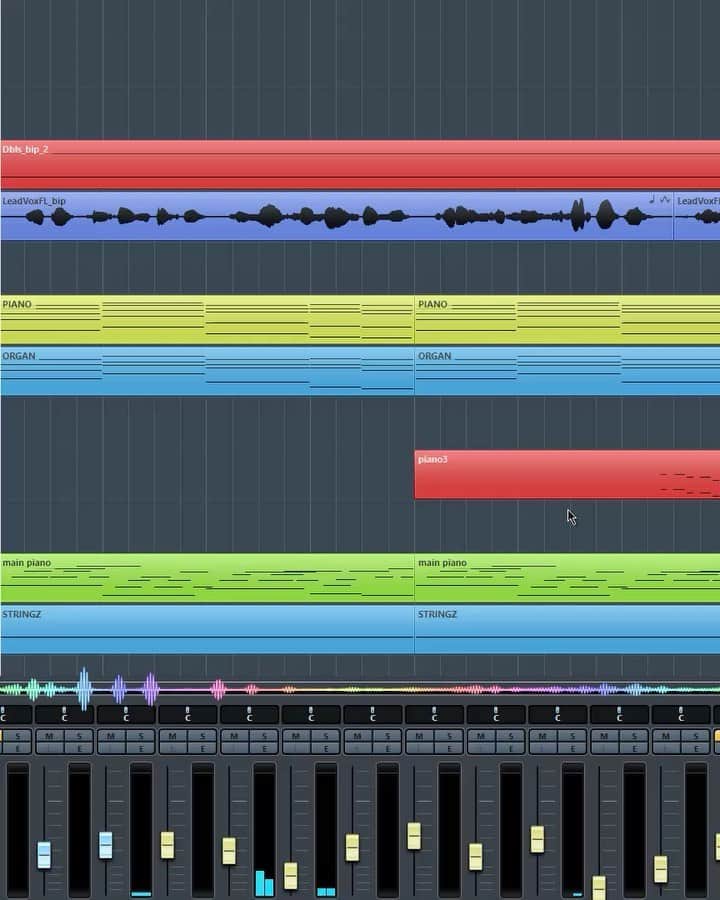
Task: Select the first LeadVoxFL_bip audio clip
Action: pos(336,216)
